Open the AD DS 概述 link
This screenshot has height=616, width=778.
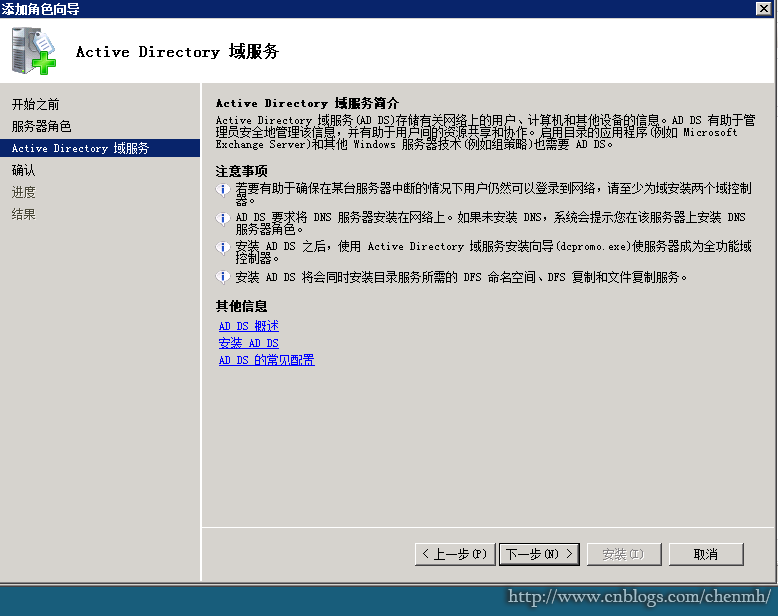[249, 326]
